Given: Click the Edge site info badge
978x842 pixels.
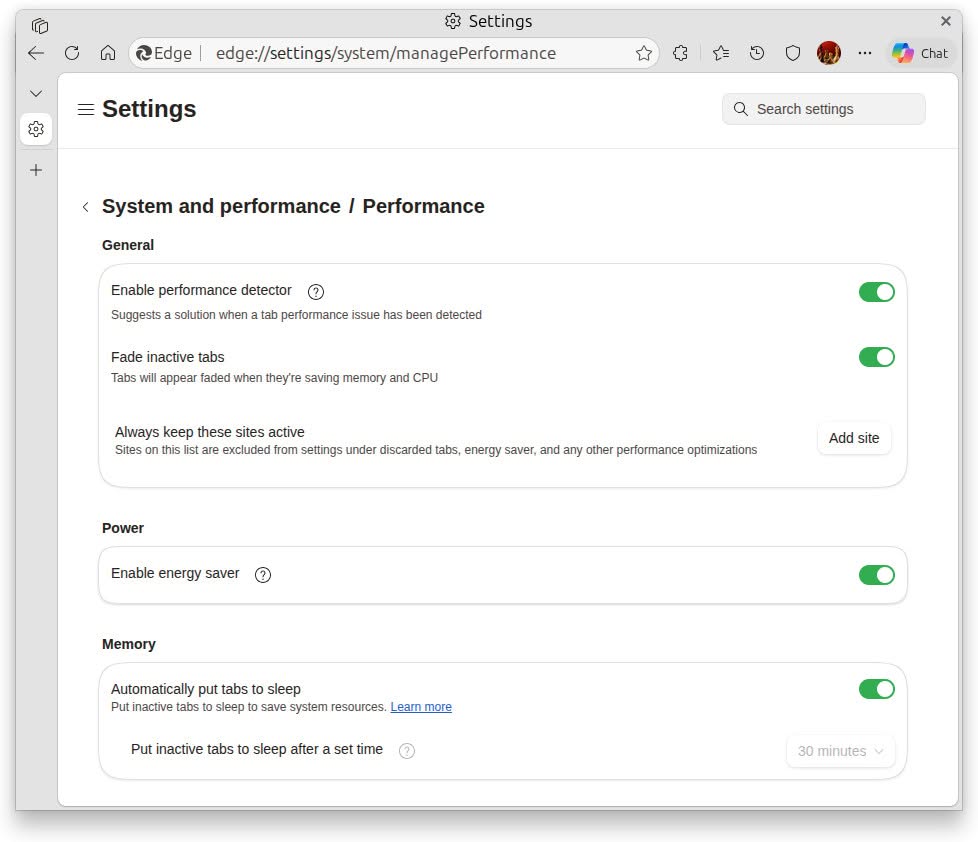Looking at the screenshot, I should tap(164, 53).
